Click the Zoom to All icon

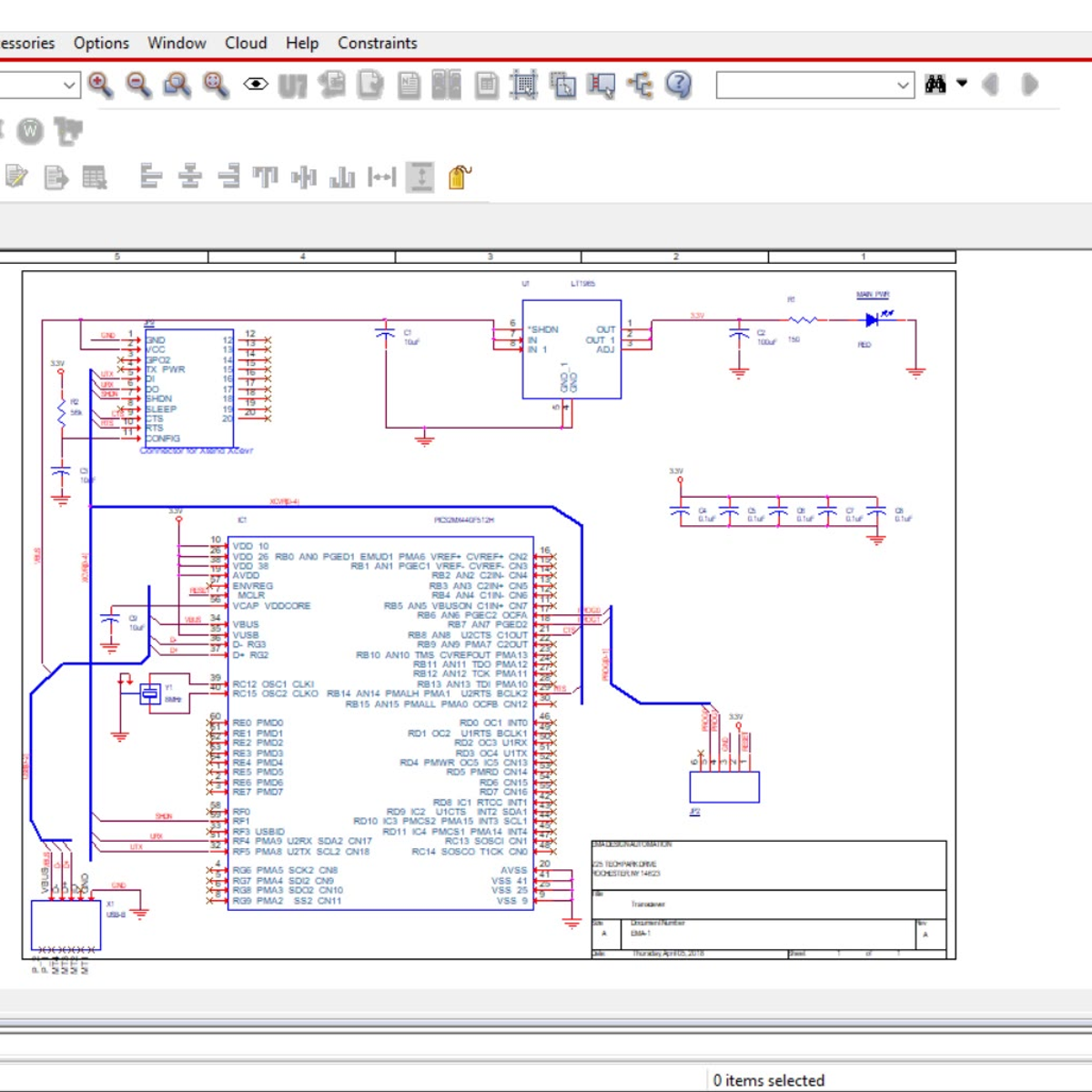pyautogui.click(x=216, y=85)
